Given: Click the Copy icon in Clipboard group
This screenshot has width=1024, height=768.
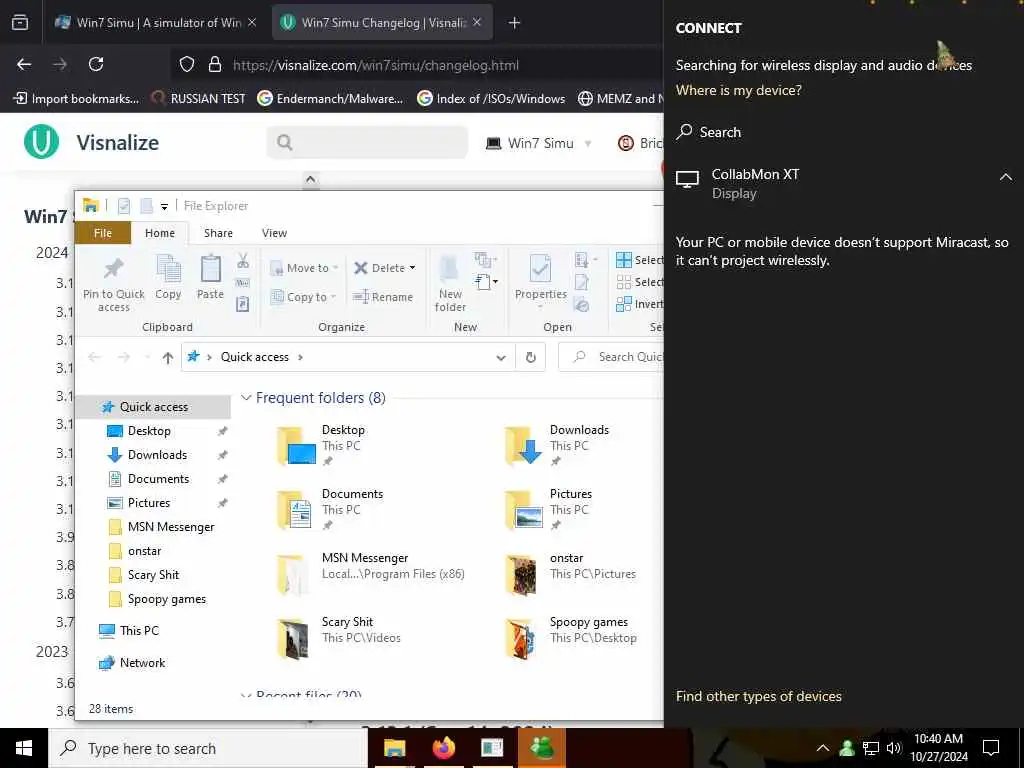Looking at the screenshot, I should (168, 269).
